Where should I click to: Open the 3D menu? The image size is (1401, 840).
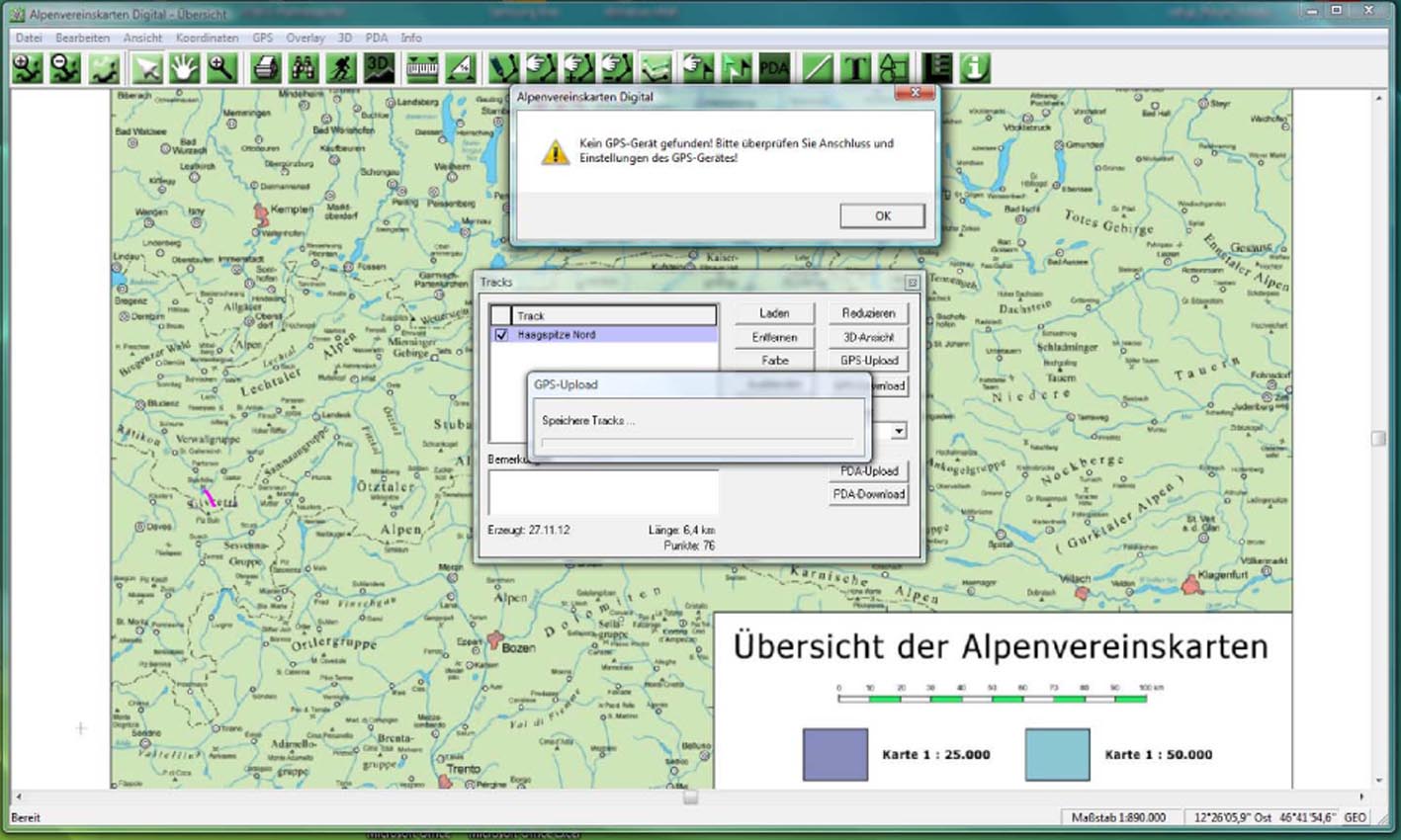[345, 38]
